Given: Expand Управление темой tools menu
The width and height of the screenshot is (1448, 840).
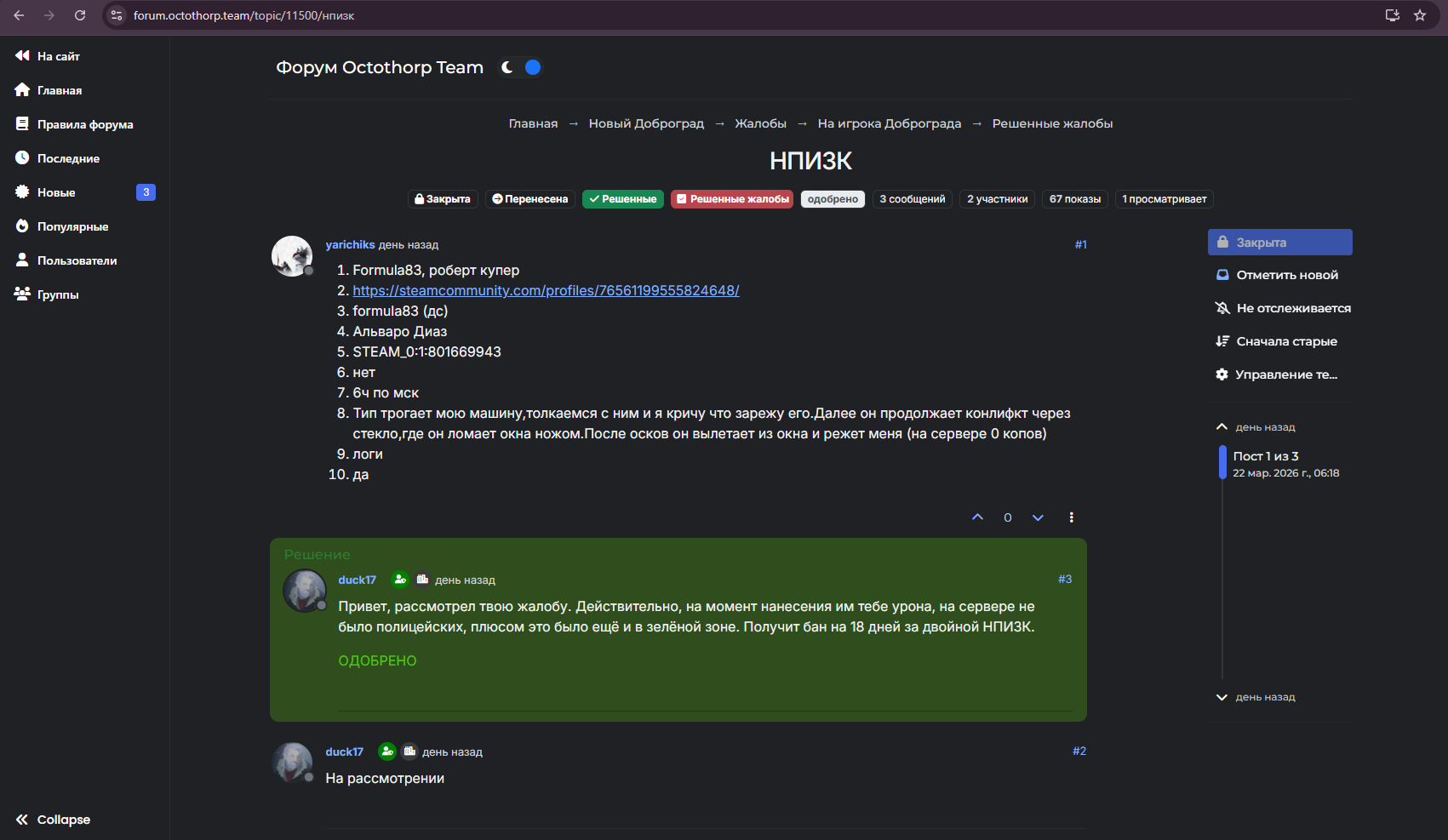Looking at the screenshot, I should pos(1277,374).
